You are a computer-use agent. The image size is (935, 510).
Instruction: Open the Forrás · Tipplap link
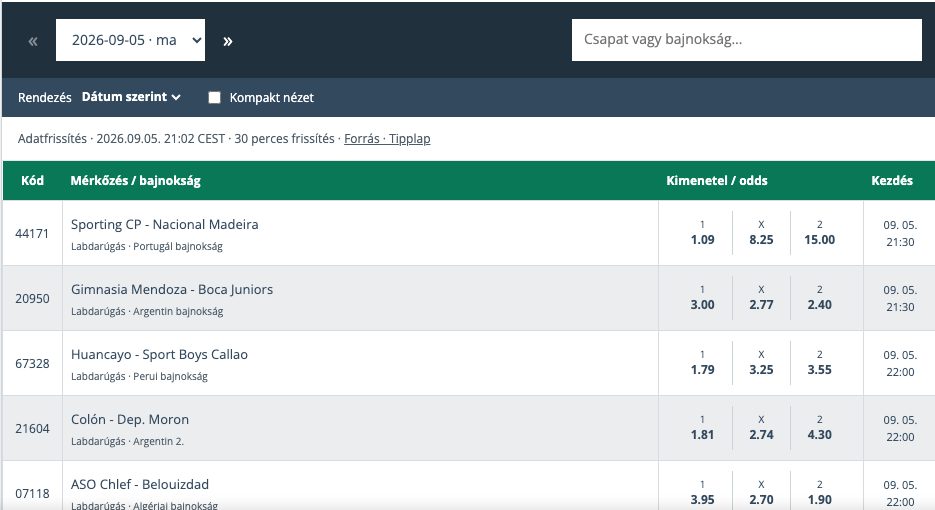(387, 138)
